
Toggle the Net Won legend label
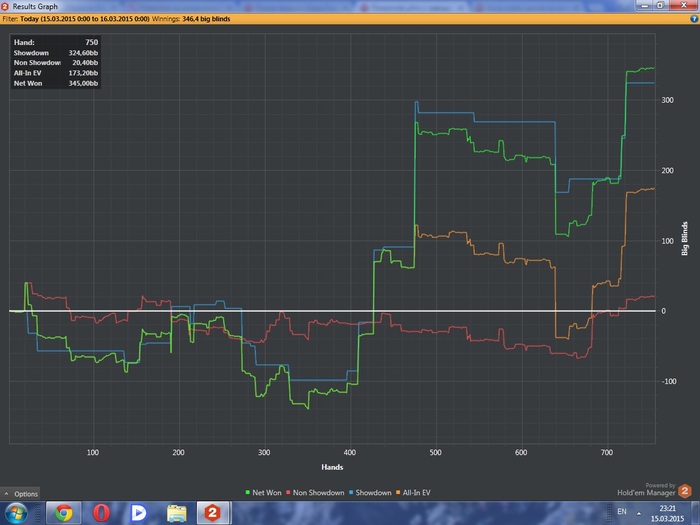267,492
